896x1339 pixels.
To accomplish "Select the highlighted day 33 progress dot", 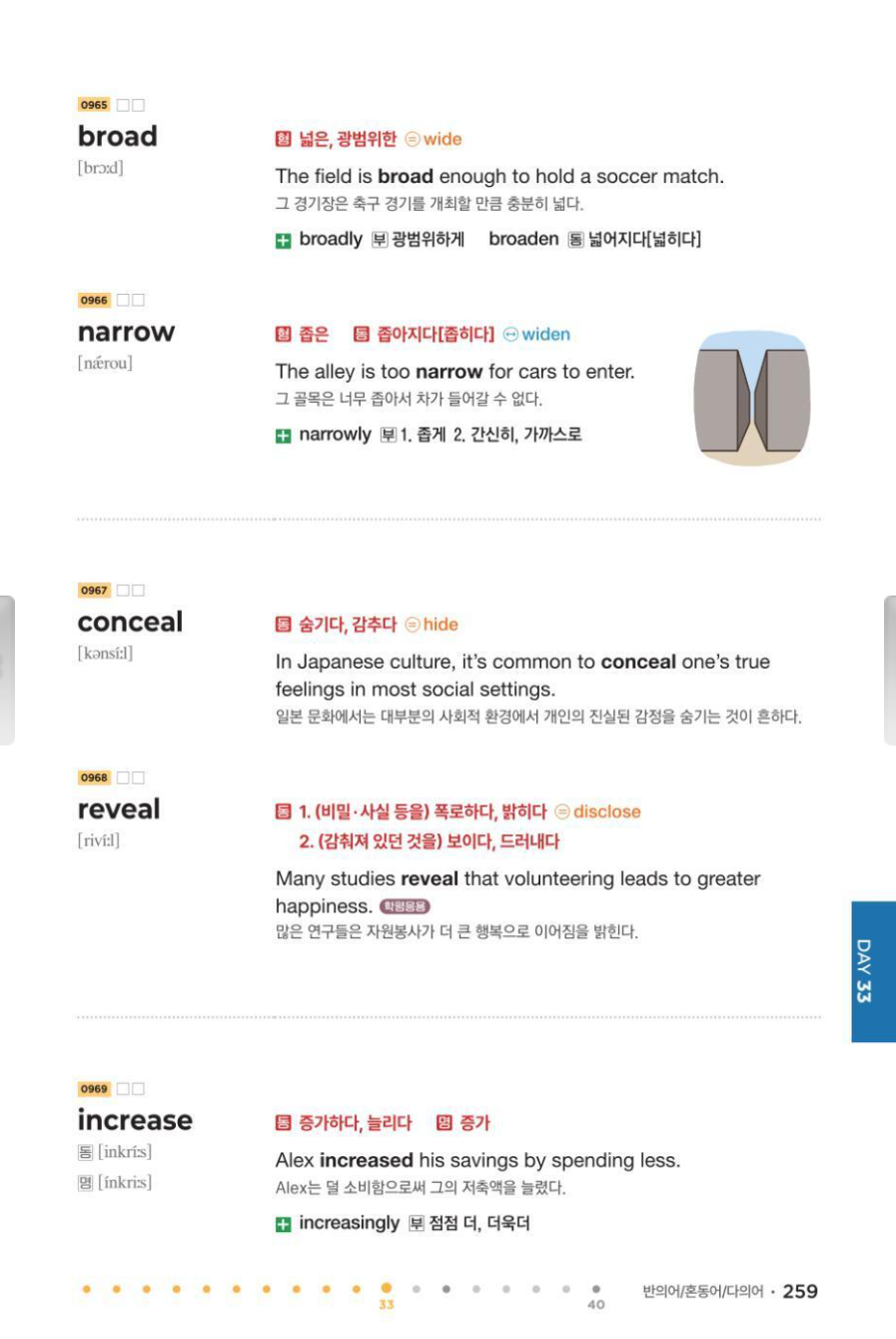I will 387,1289.
